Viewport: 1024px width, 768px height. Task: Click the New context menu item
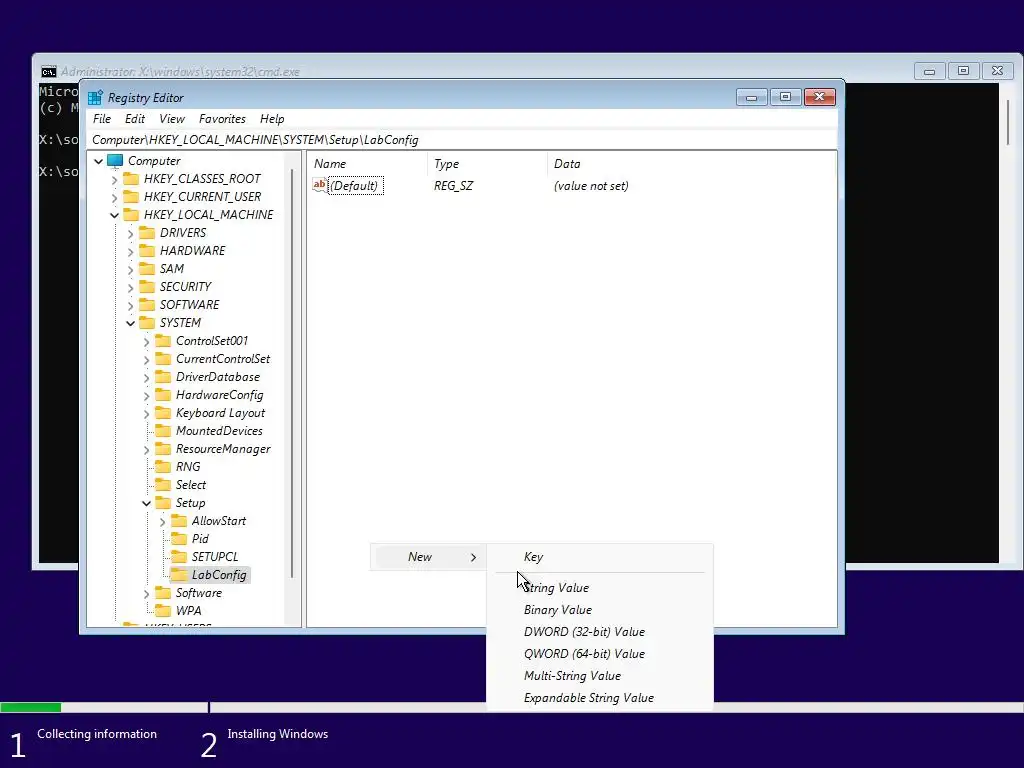point(429,557)
